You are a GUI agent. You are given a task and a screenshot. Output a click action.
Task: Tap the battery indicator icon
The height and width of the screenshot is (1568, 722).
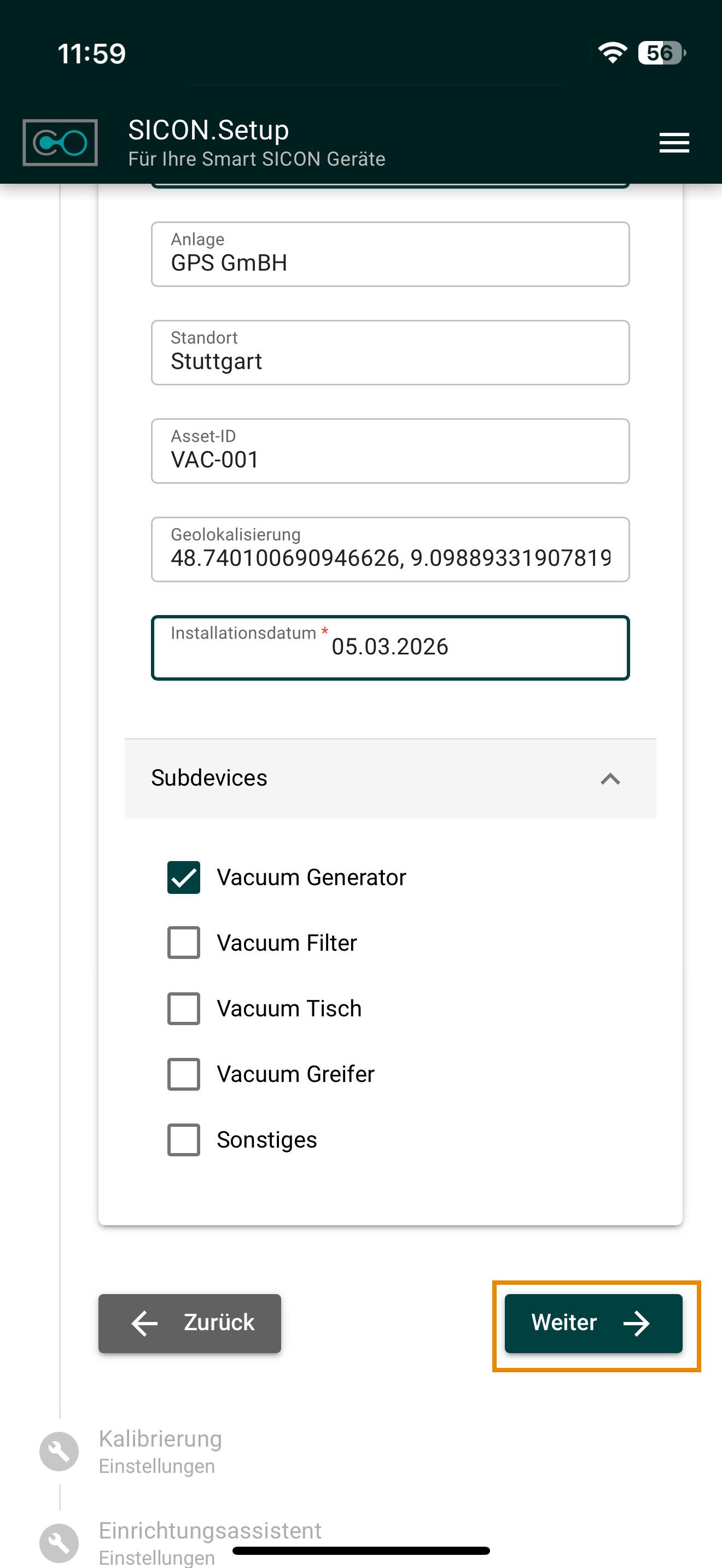click(661, 53)
